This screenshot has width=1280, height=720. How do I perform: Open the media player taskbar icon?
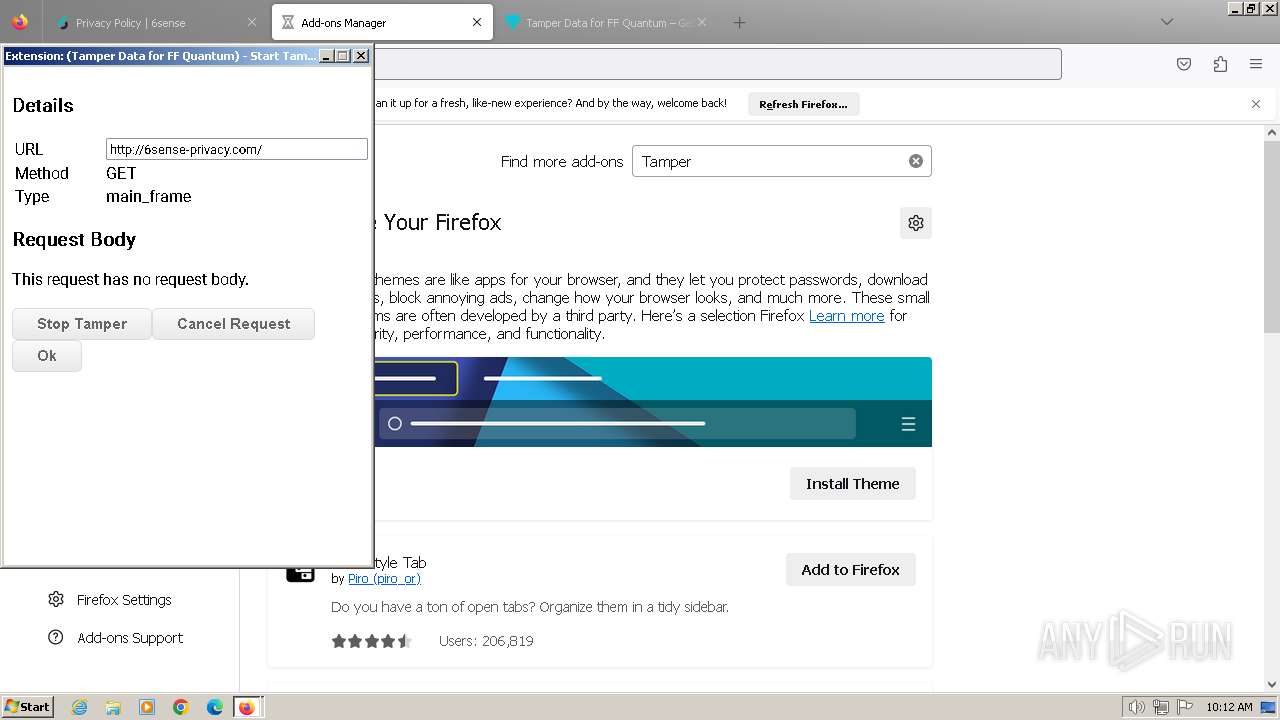147,707
